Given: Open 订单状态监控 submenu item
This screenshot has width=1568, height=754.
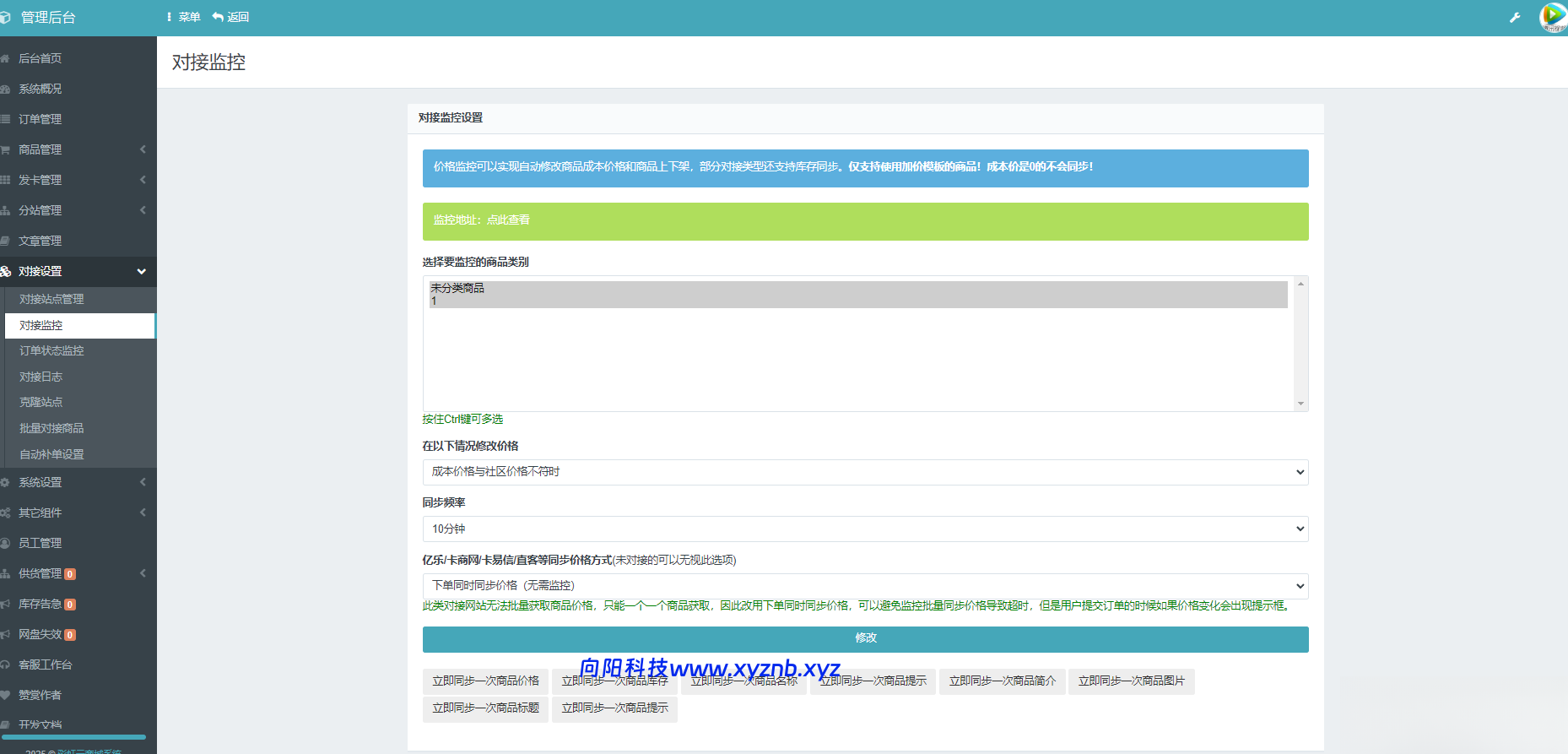Looking at the screenshot, I should coord(80,350).
